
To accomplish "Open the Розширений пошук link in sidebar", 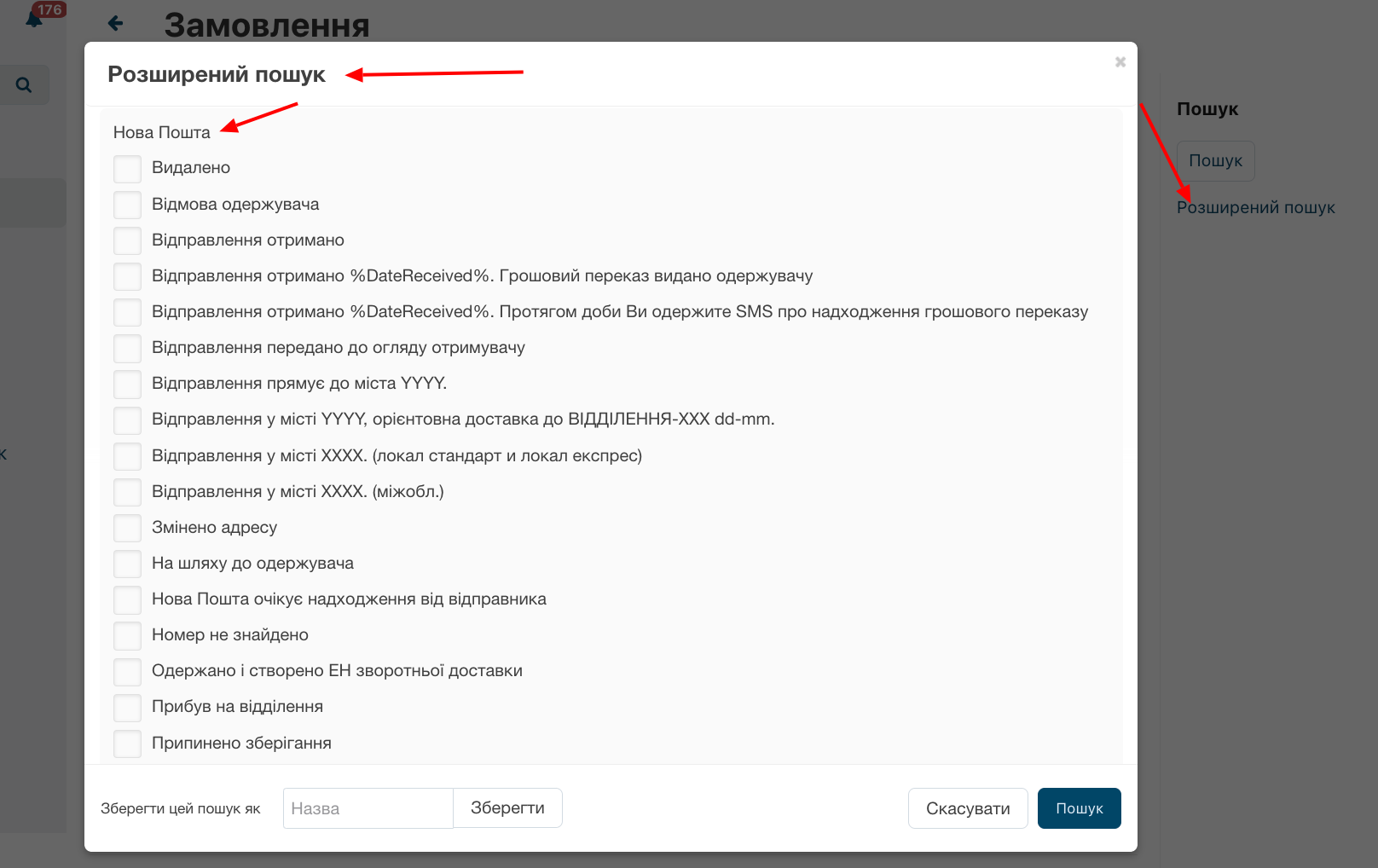I will pyautogui.click(x=1255, y=208).
